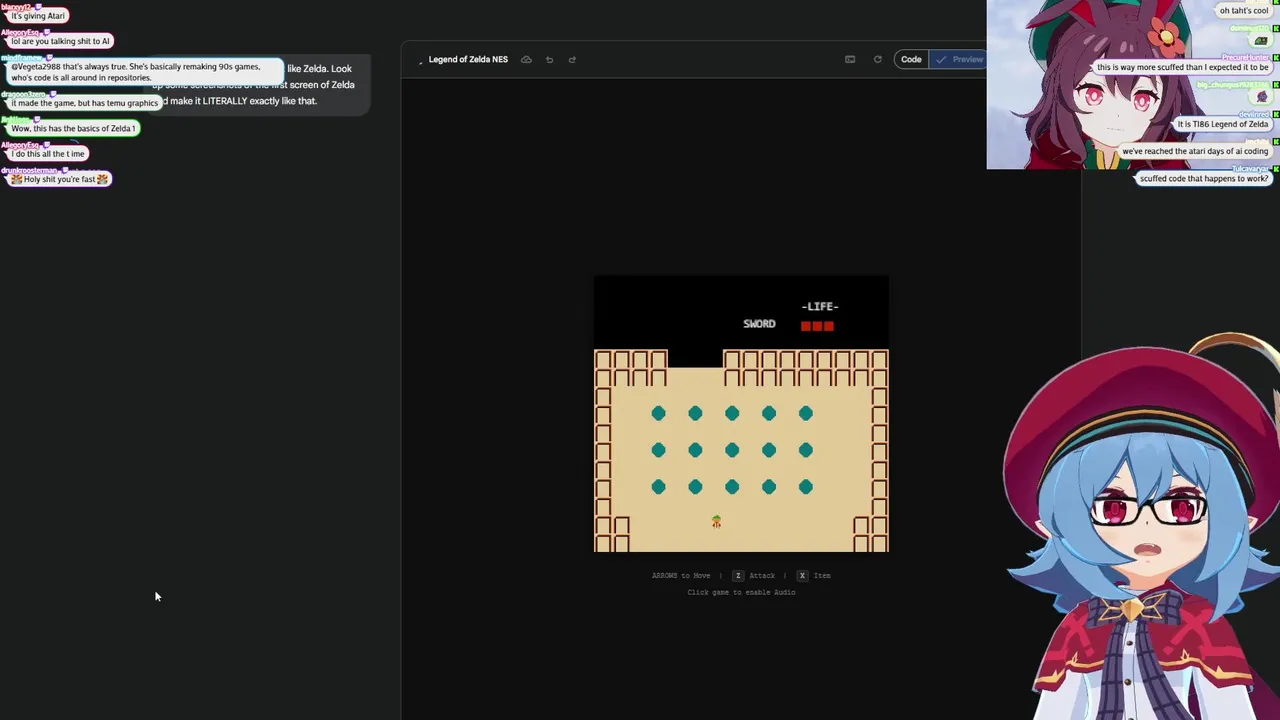Switch to the Preview view
The width and height of the screenshot is (1280, 720).
click(960, 59)
